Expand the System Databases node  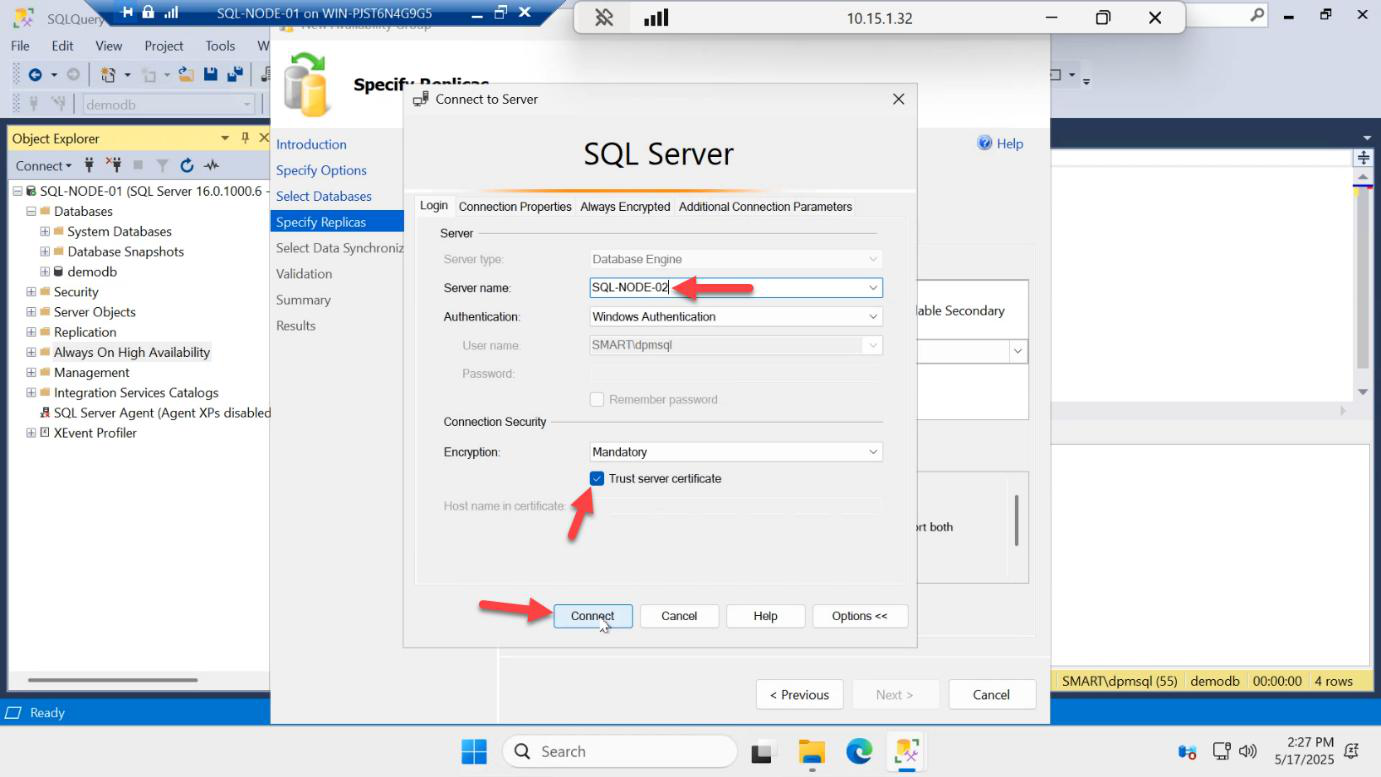[45, 232]
